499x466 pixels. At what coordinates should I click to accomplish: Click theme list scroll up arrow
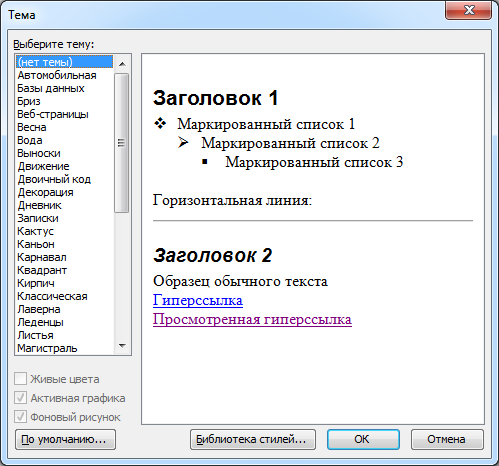pyautogui.click(x=122, y=64)
